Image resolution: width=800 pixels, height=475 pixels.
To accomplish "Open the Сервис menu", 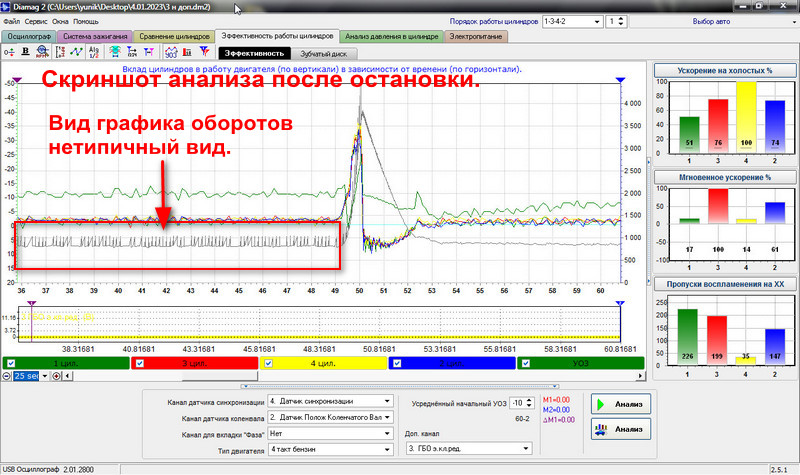I will click(36, 21).
